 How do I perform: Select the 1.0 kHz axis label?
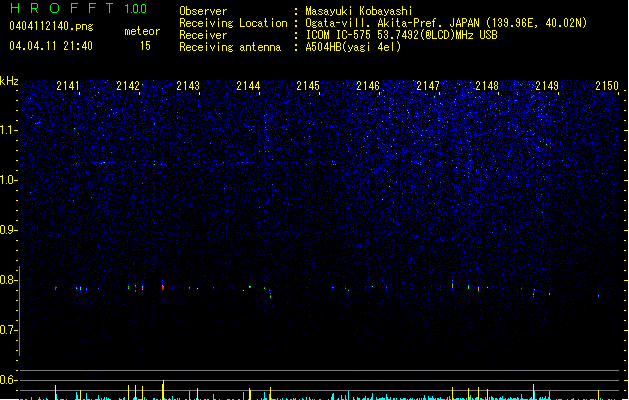coord(9,180)
